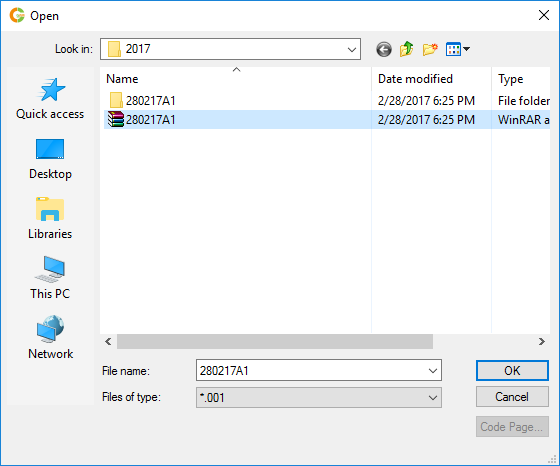The image size is (560, 466).
Task: Browse Network in sidebar
Action: pyautogui.click(x=50, y=338)
